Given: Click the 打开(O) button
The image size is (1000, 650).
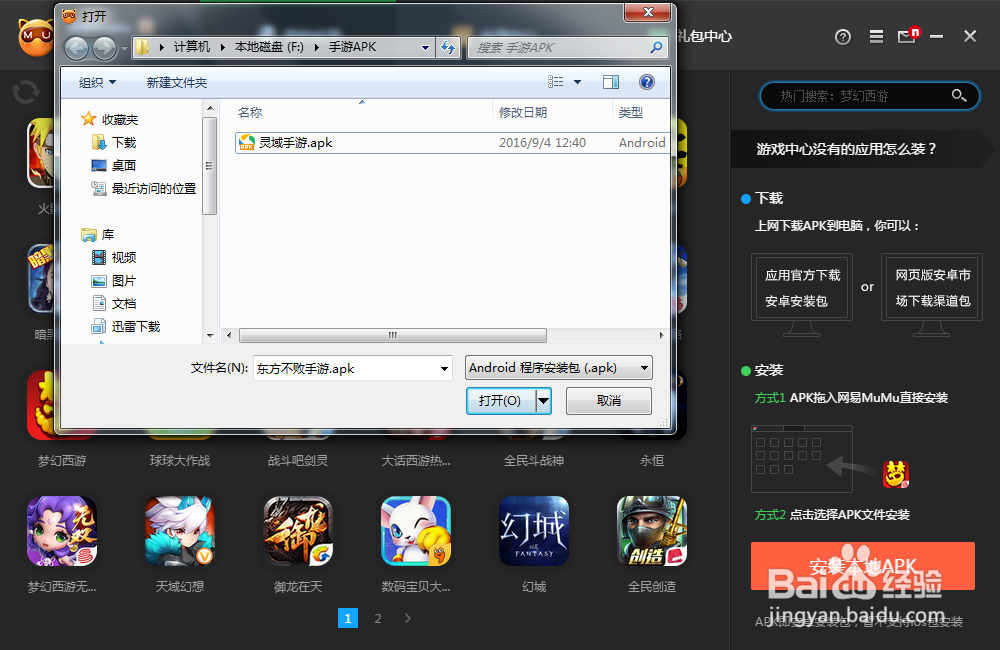Looking at the screenshot, I should pos(501,401).
